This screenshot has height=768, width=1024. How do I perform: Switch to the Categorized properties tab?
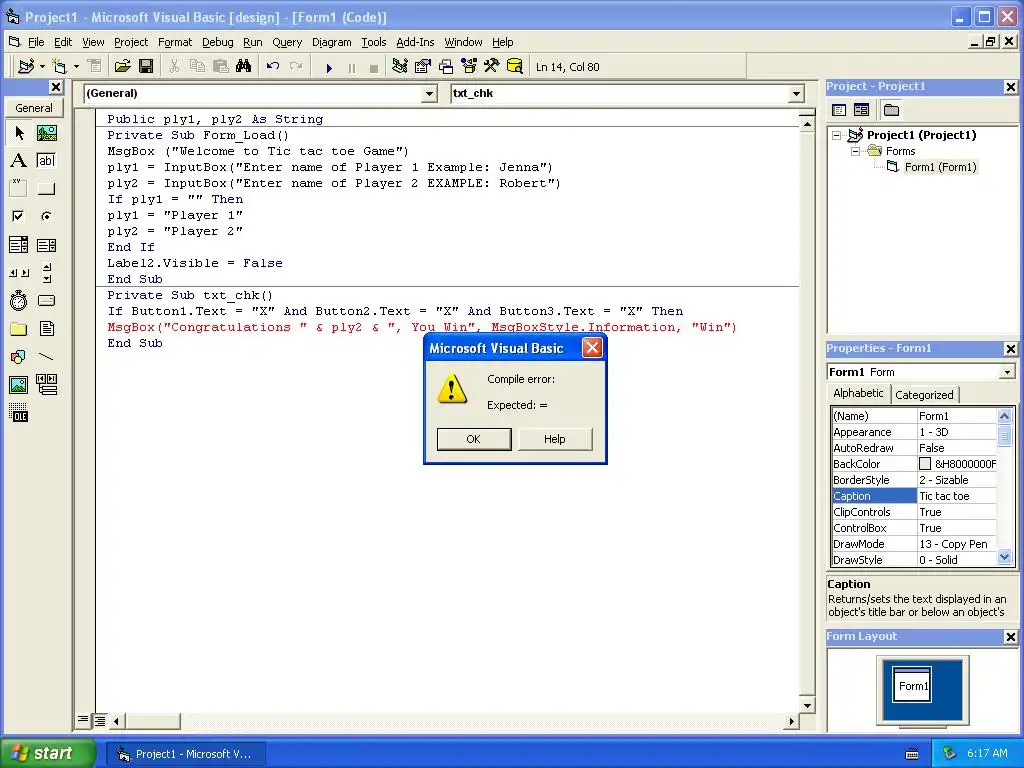coord(924,394)
